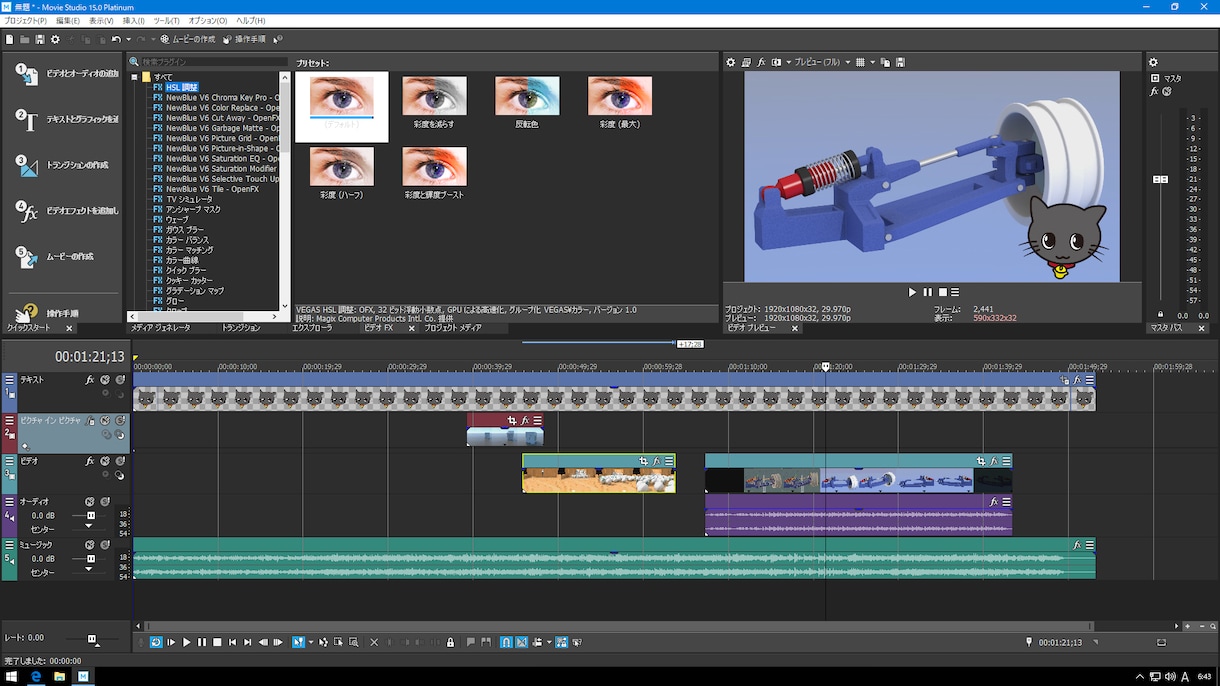This screenshot has width=1220, height=686.
Task: Open track FX on the ビデオ track
Action: pyautogui.click(x=90, y=461)
